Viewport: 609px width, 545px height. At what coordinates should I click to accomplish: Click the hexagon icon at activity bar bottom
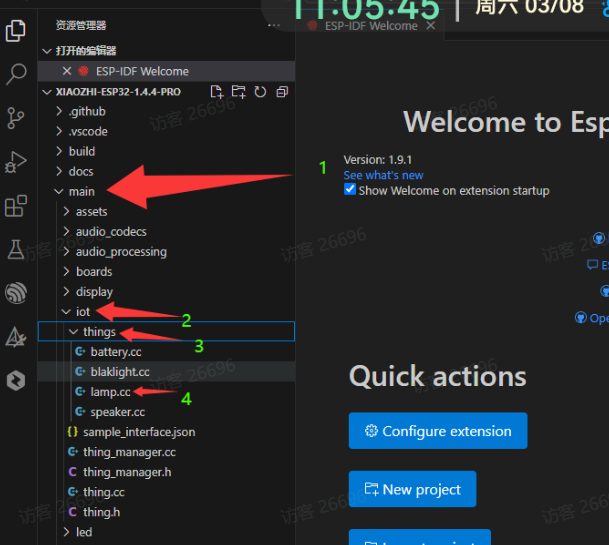coord(16,380)
